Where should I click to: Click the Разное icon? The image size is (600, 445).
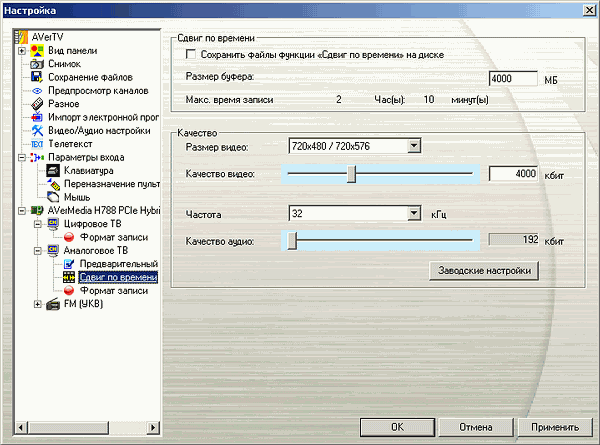pos(37,104)
